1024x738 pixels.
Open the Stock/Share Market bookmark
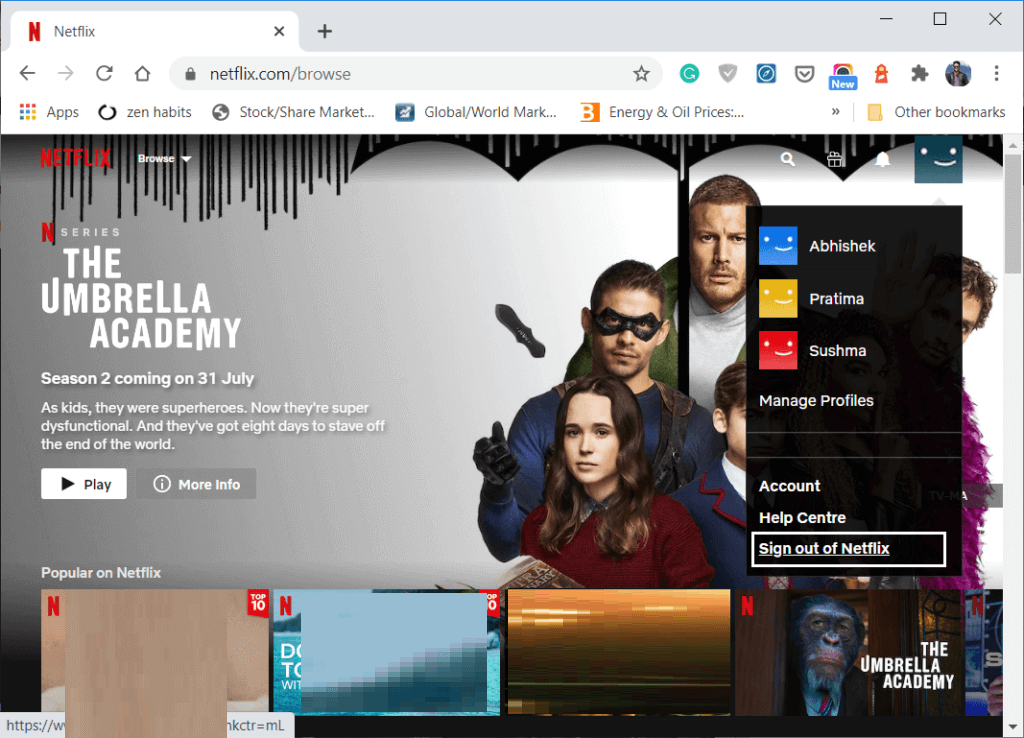point(294,112)
